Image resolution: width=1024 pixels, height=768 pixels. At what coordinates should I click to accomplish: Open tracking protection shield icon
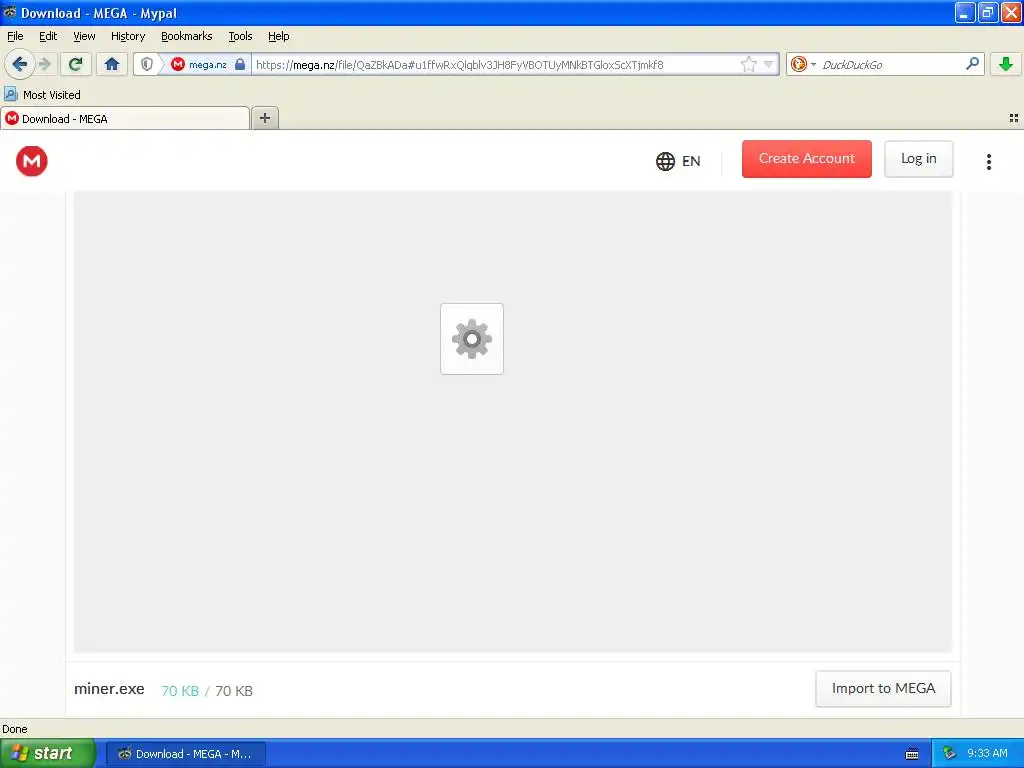point(147,64)
